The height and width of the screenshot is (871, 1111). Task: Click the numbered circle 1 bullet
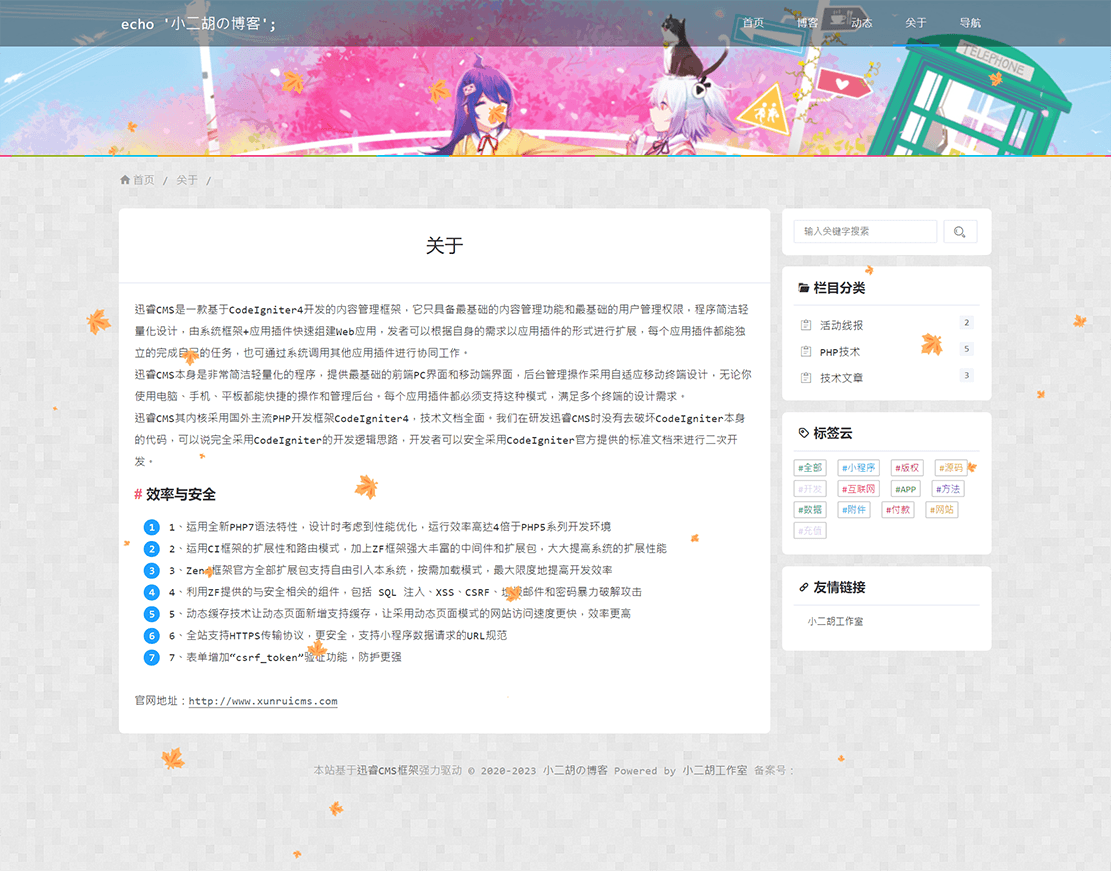click(152, 527)
